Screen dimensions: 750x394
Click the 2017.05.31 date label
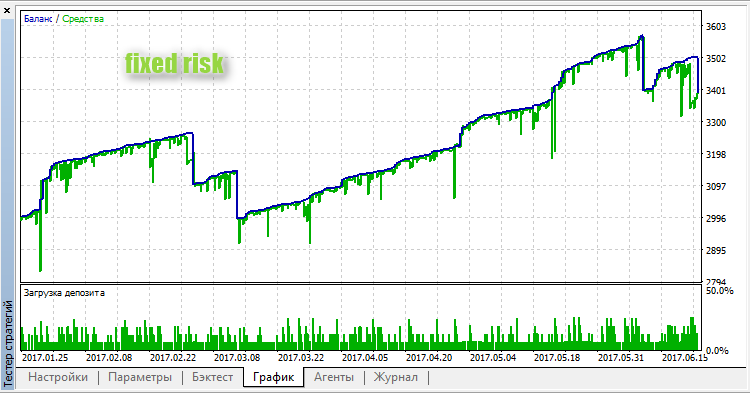[621, 358]
